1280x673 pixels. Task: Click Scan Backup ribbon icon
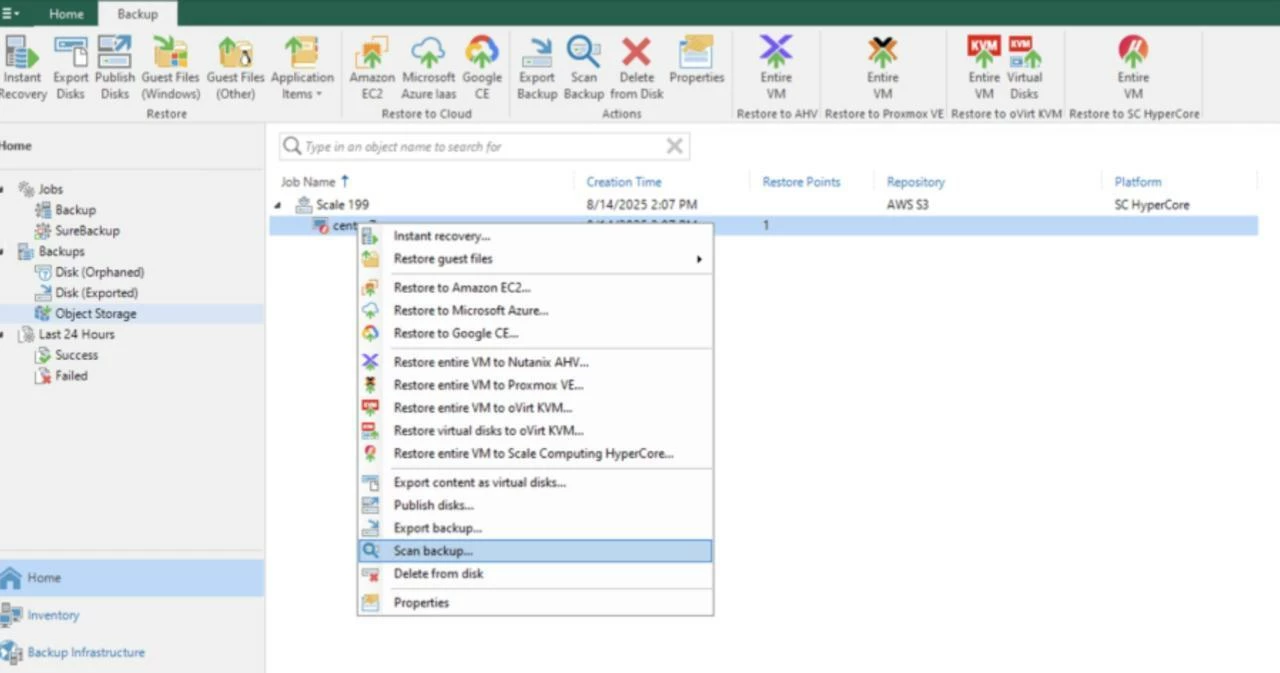(x=583, y=67)
